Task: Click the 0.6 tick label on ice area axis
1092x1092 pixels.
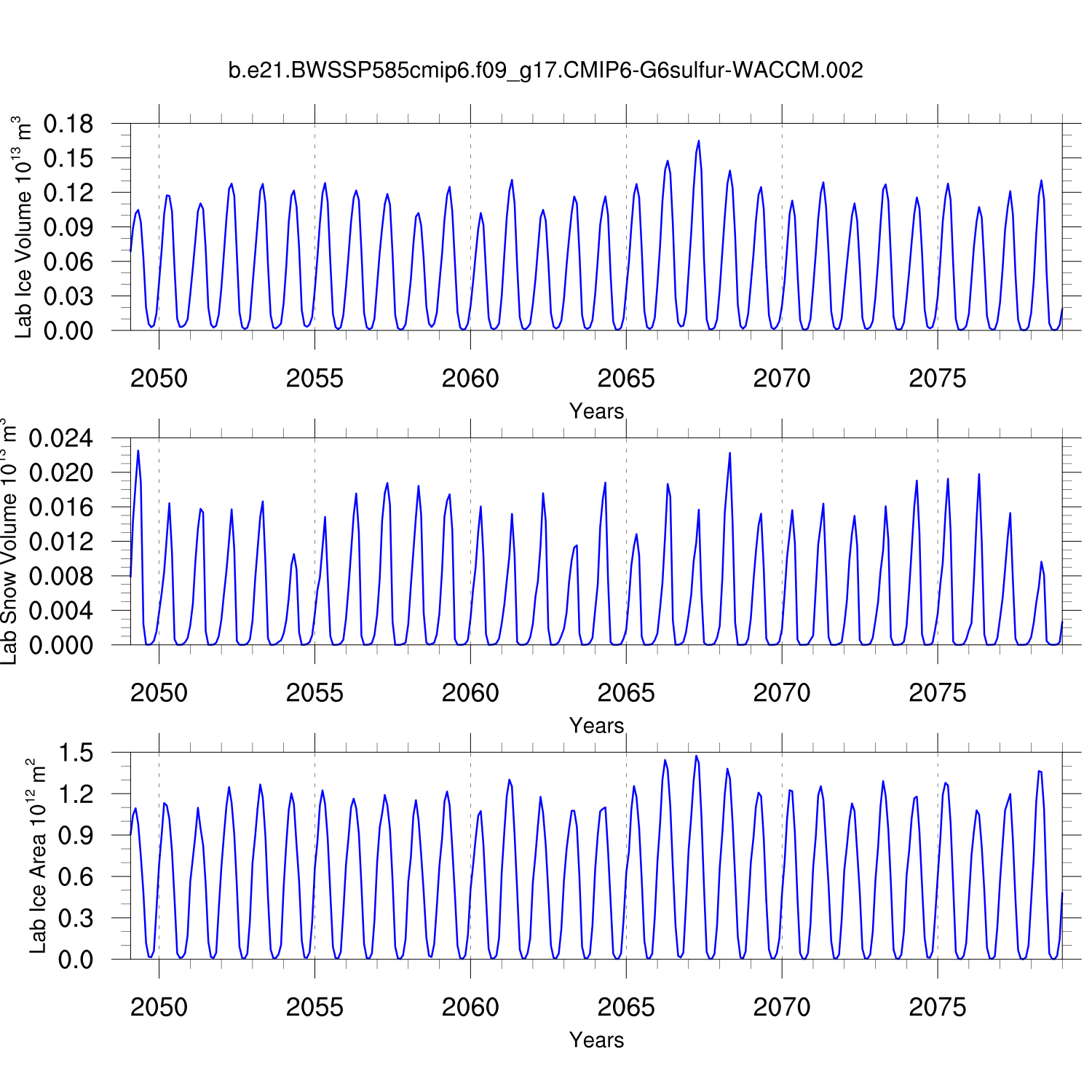Action: pos(76,877)
